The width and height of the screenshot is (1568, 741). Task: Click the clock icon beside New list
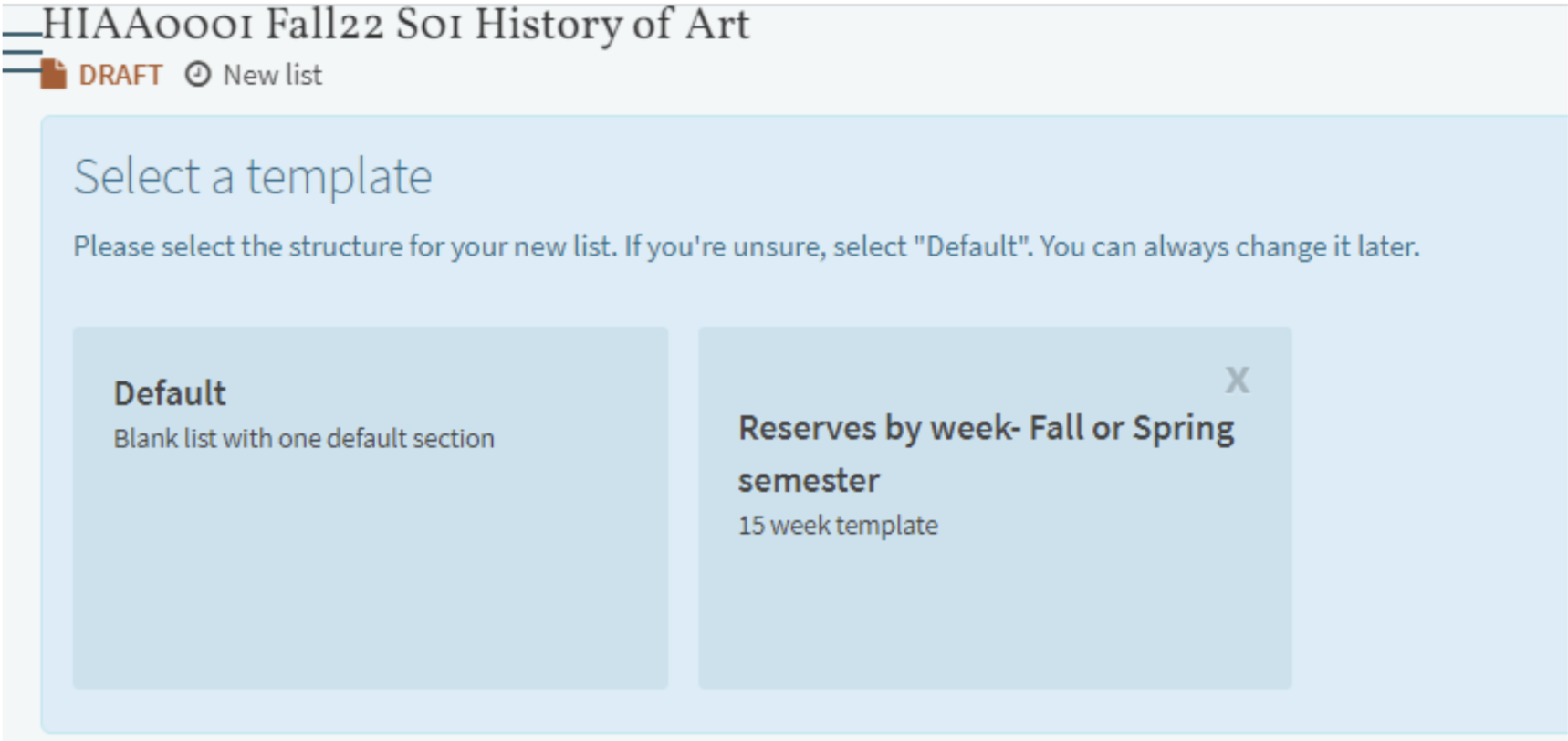[x=197, y=73]
